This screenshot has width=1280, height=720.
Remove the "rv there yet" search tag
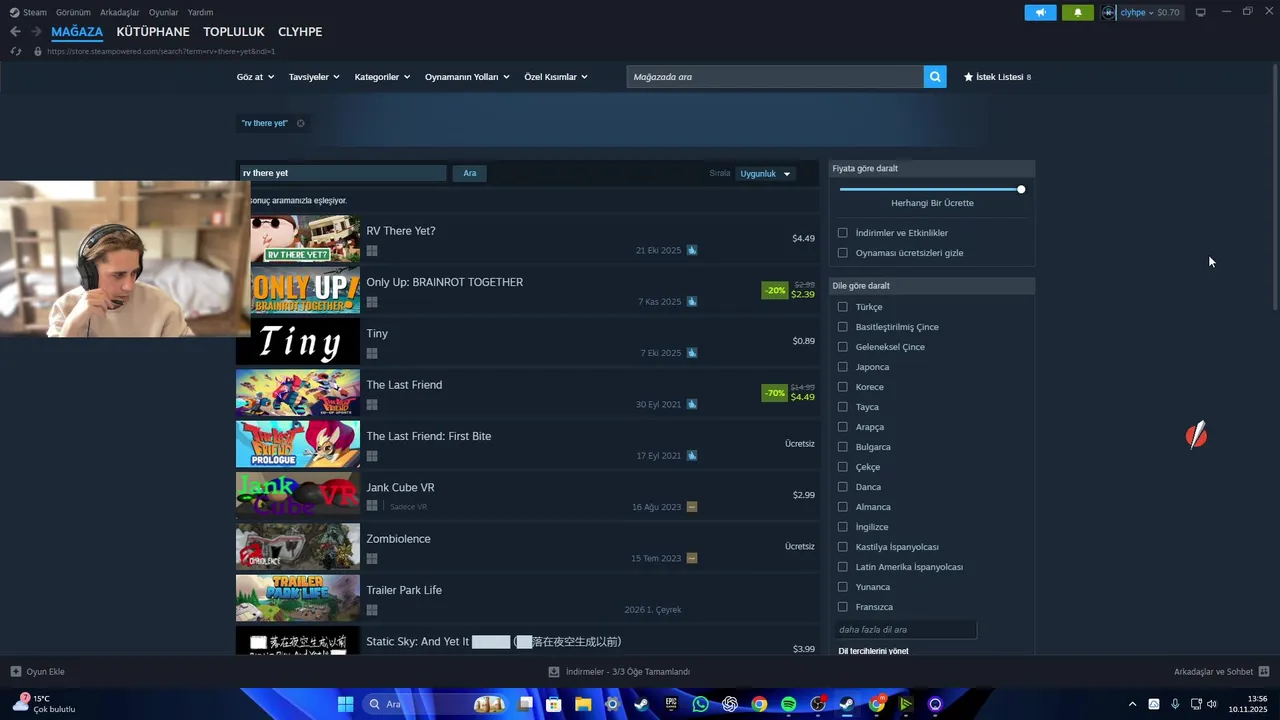(300, 123)
